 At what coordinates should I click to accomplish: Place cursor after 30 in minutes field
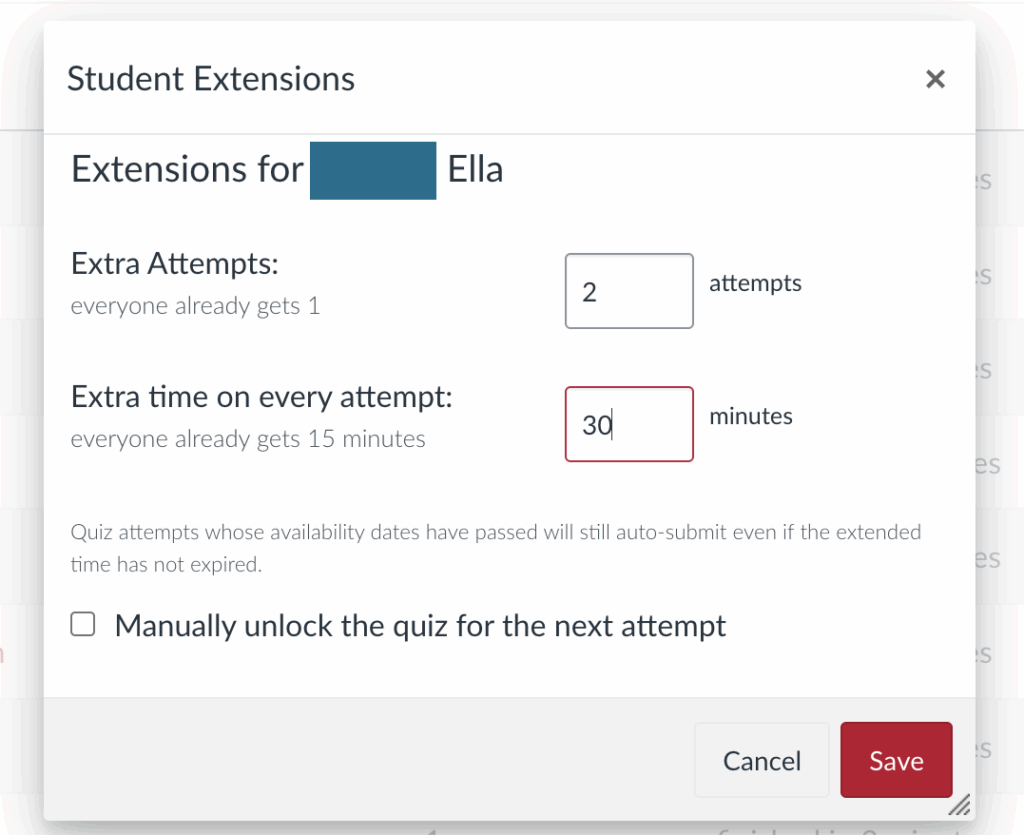[607, 424]
